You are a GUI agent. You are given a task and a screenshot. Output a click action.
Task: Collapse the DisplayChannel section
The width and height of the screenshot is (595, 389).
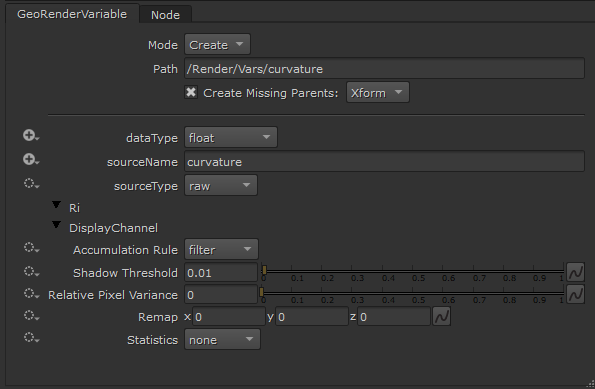pyautogui.click(x=56, y=225)
